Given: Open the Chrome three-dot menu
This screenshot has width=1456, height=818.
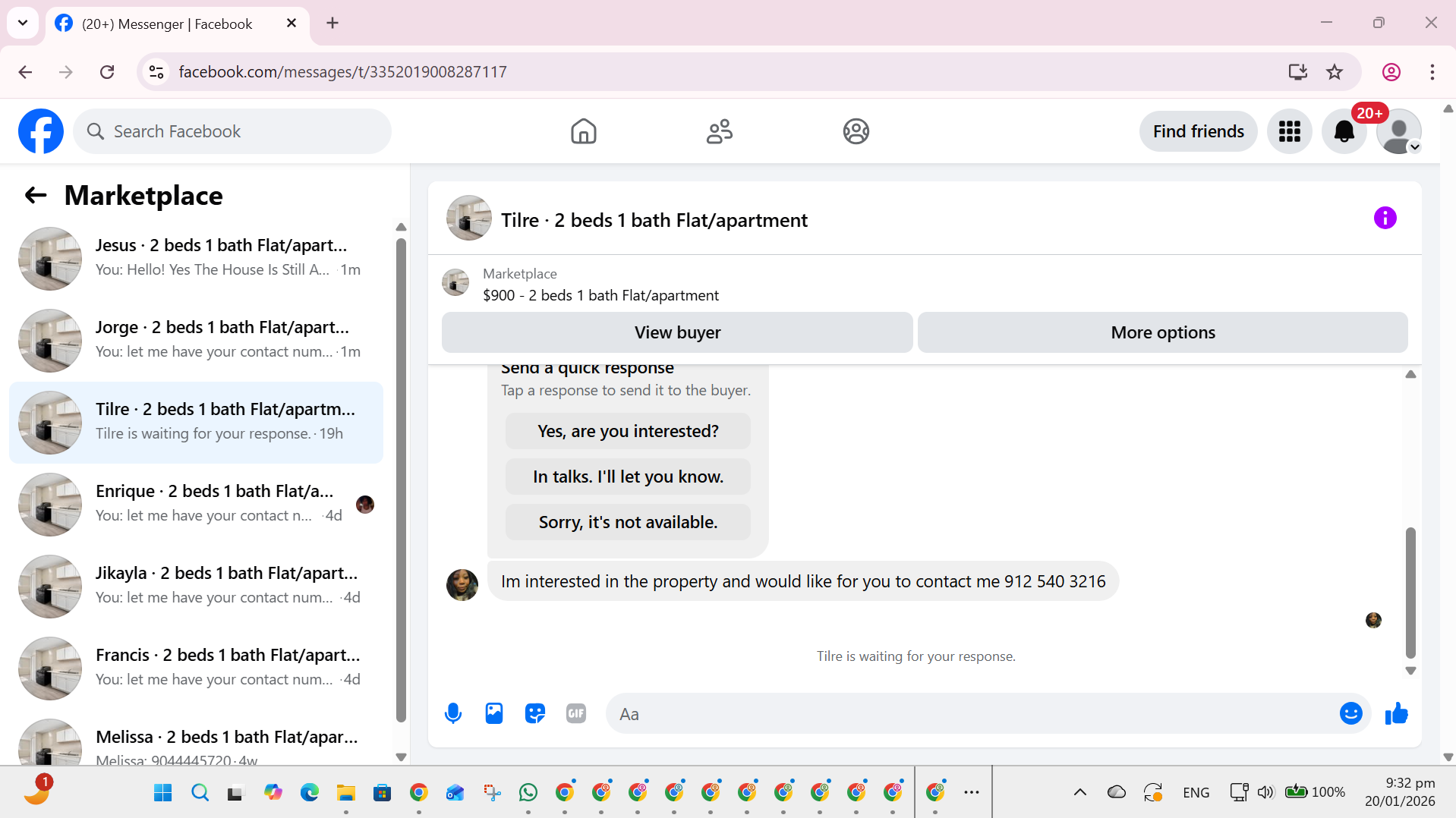Looking at the screenshot, I should click(x=1432, y=72).
